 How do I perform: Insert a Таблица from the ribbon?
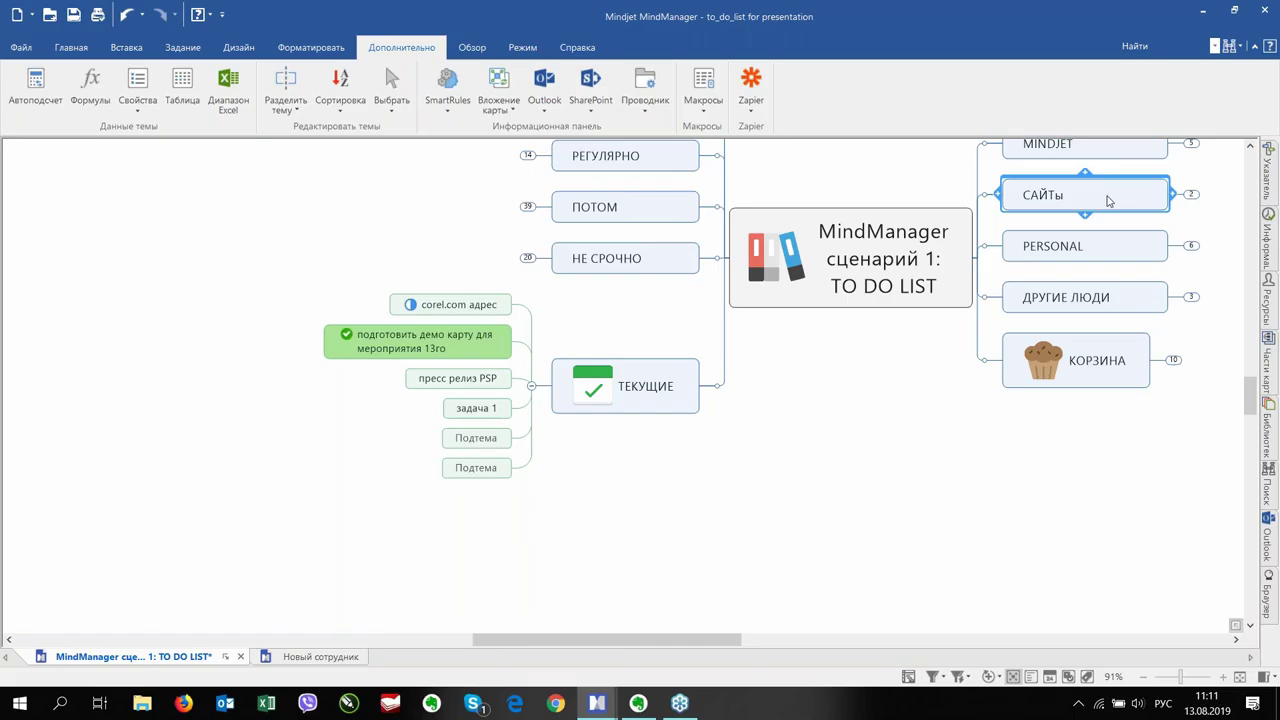[x=182, y=86]
